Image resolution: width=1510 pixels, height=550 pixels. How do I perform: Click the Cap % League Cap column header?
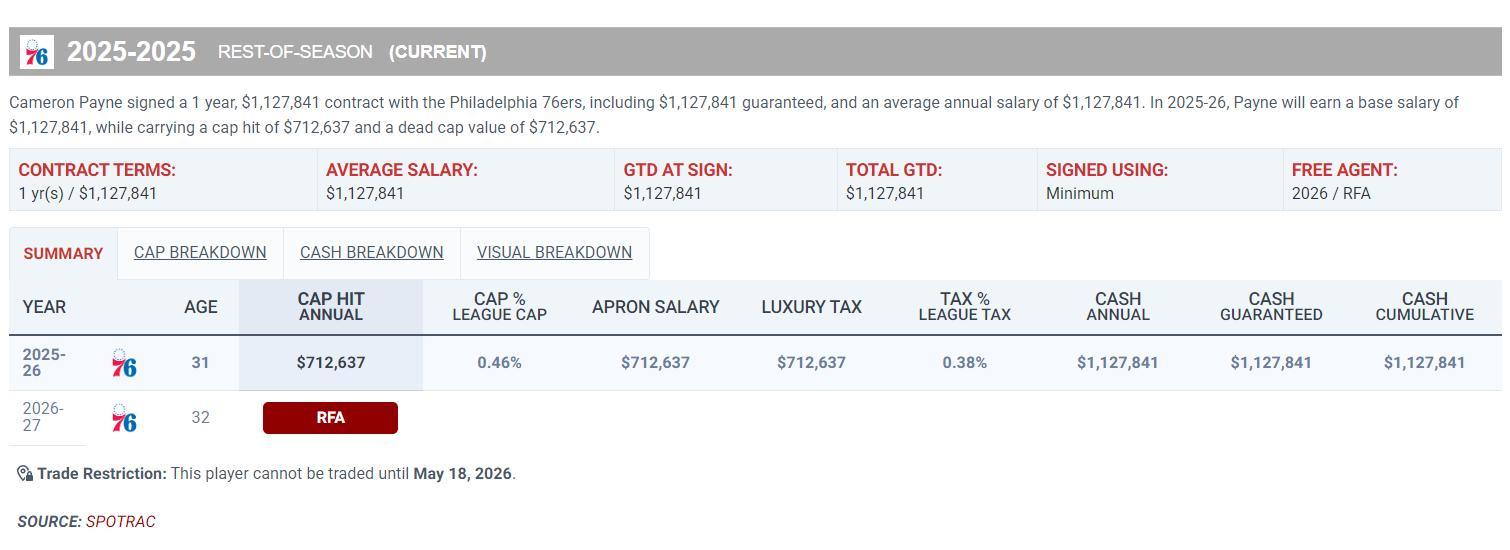pos(499,307)
